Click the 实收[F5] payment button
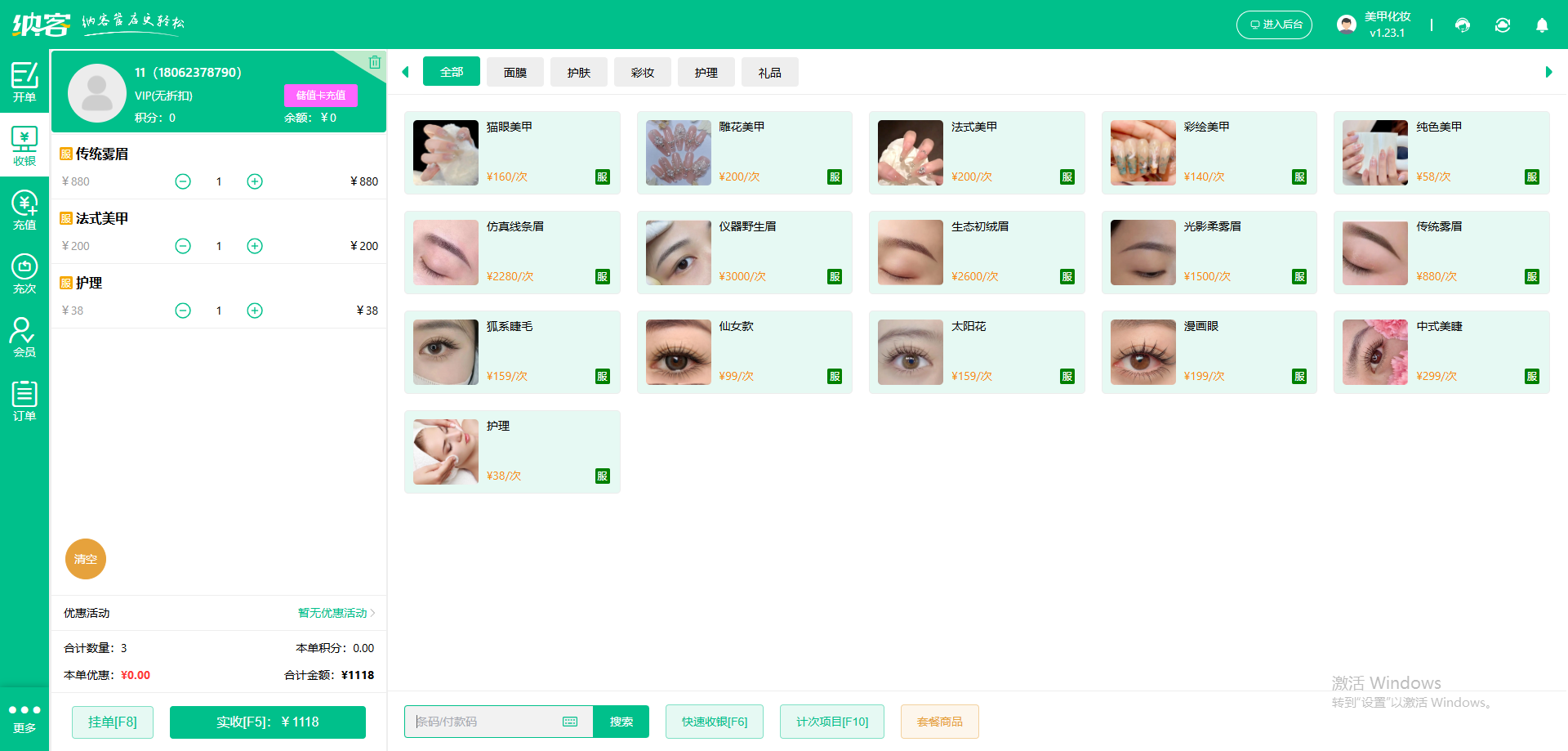The height and width of the screenshot is (751, 1568). (x=268, y=722)
